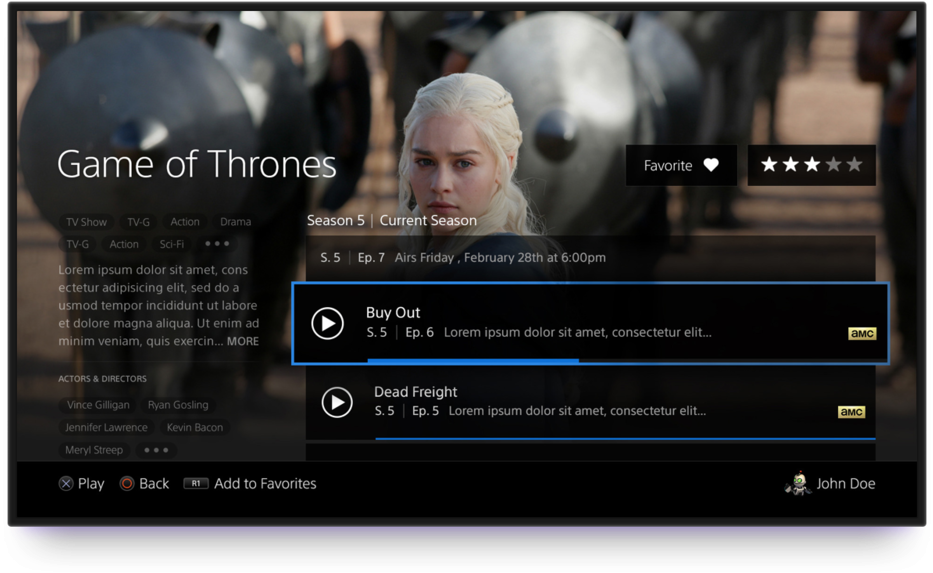Screen dimensions: 933x573
Task: Click the Dead Freight playback progress bar
Action: click(625, 439)
